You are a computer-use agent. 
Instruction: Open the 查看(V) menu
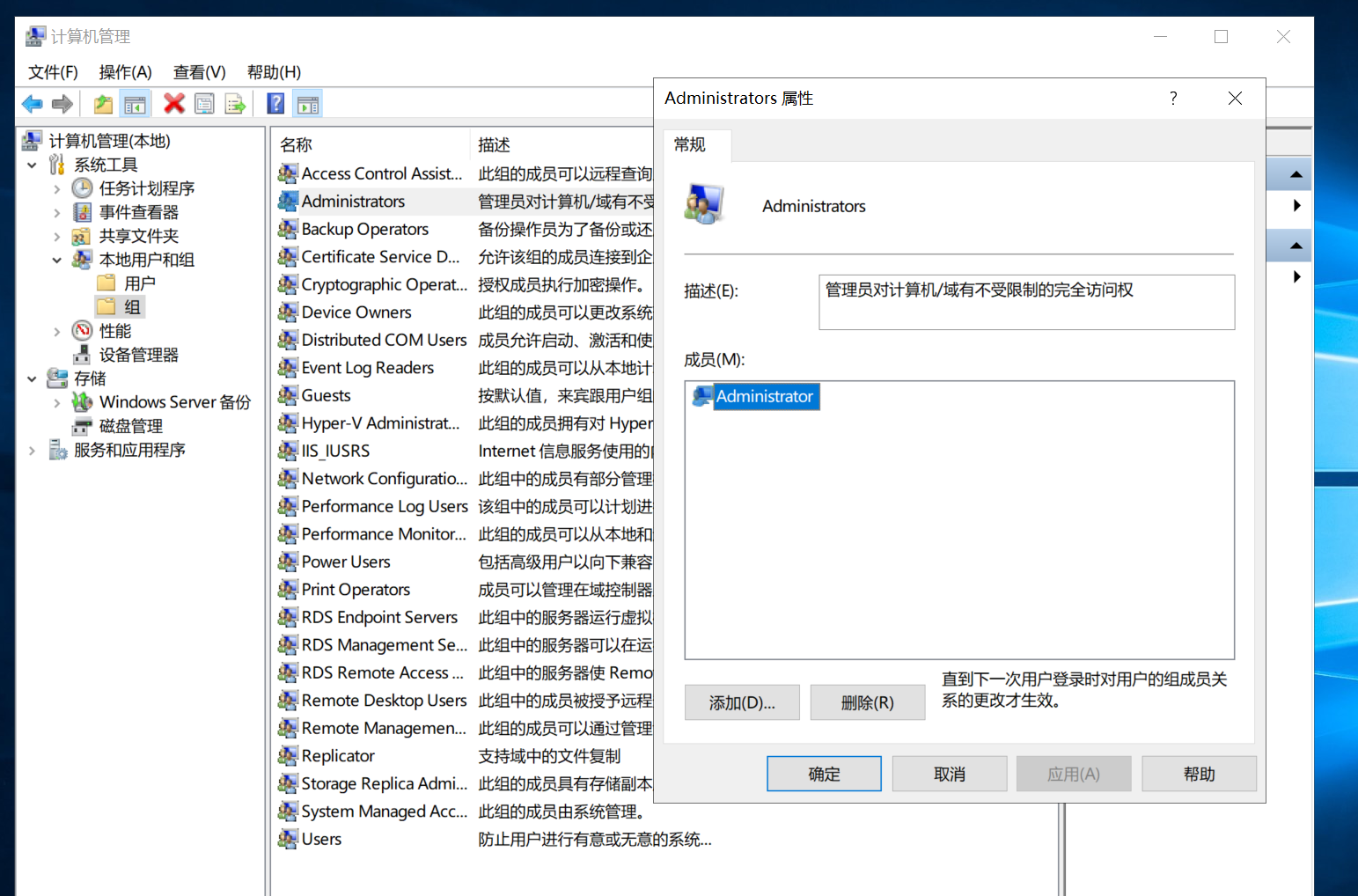199,72
